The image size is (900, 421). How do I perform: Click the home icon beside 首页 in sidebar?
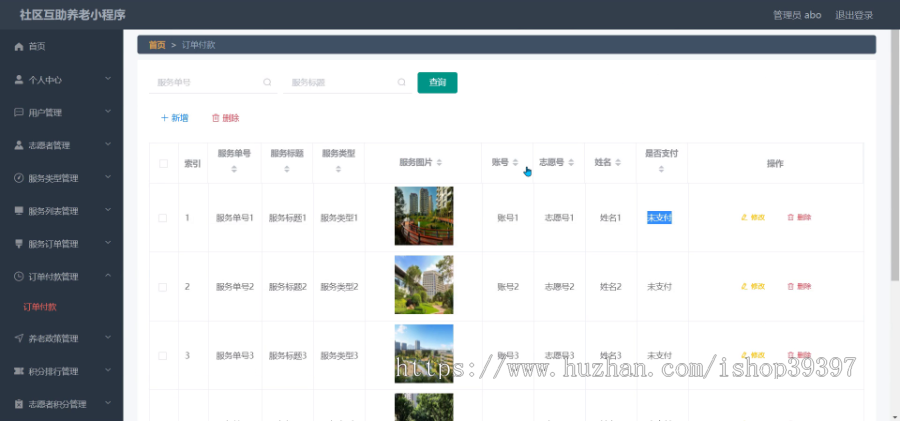click(18, 47)
